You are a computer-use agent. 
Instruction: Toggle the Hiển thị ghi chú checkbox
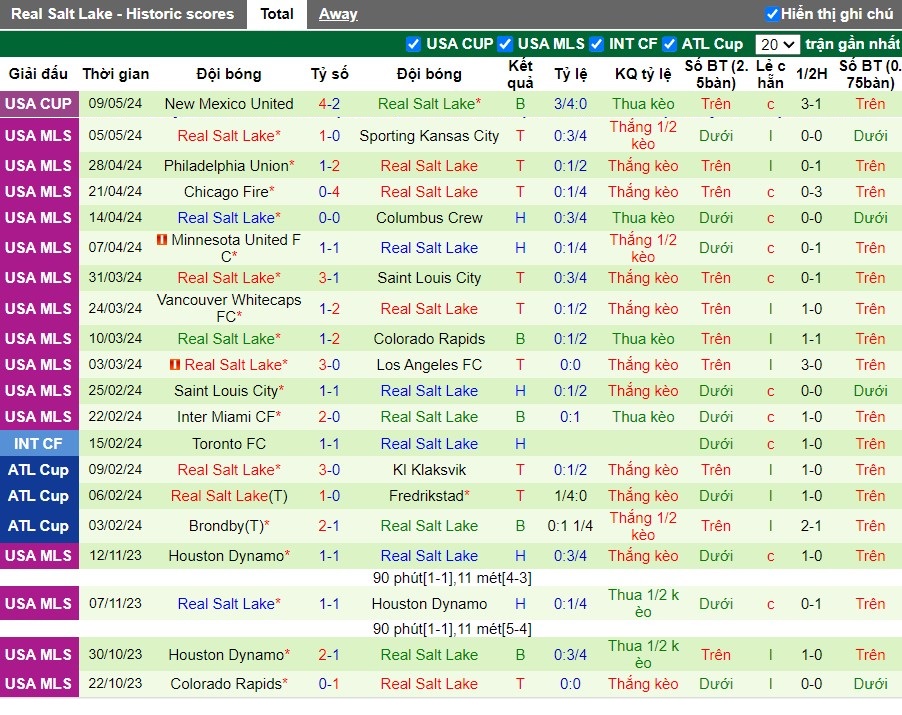tap(771, 14)
